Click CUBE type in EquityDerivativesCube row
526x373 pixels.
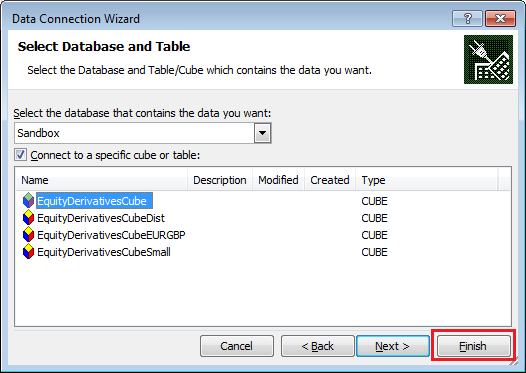374,201
